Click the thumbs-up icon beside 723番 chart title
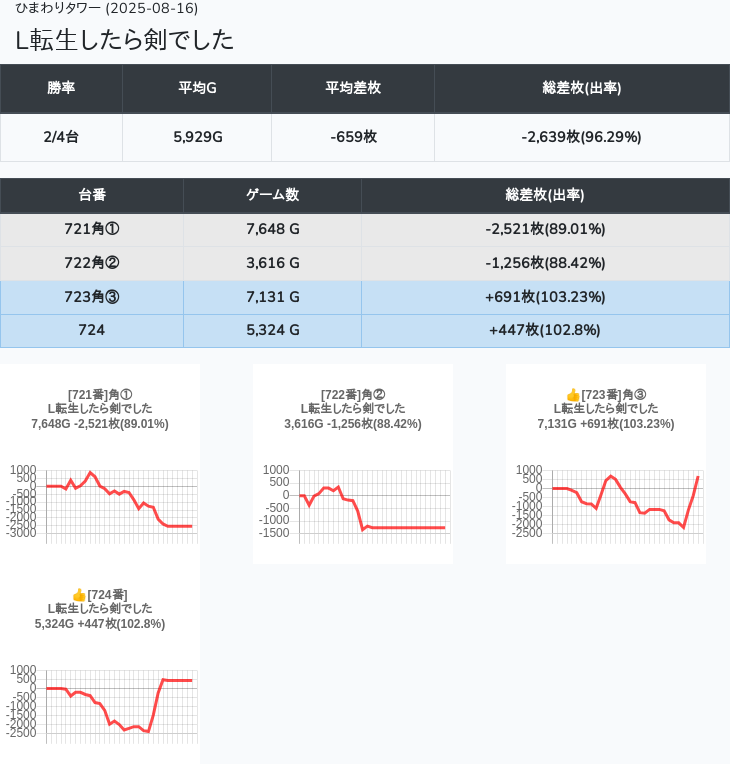Image resolution: width=730 pixels, height=764 pixels. (x=573, y=395)
